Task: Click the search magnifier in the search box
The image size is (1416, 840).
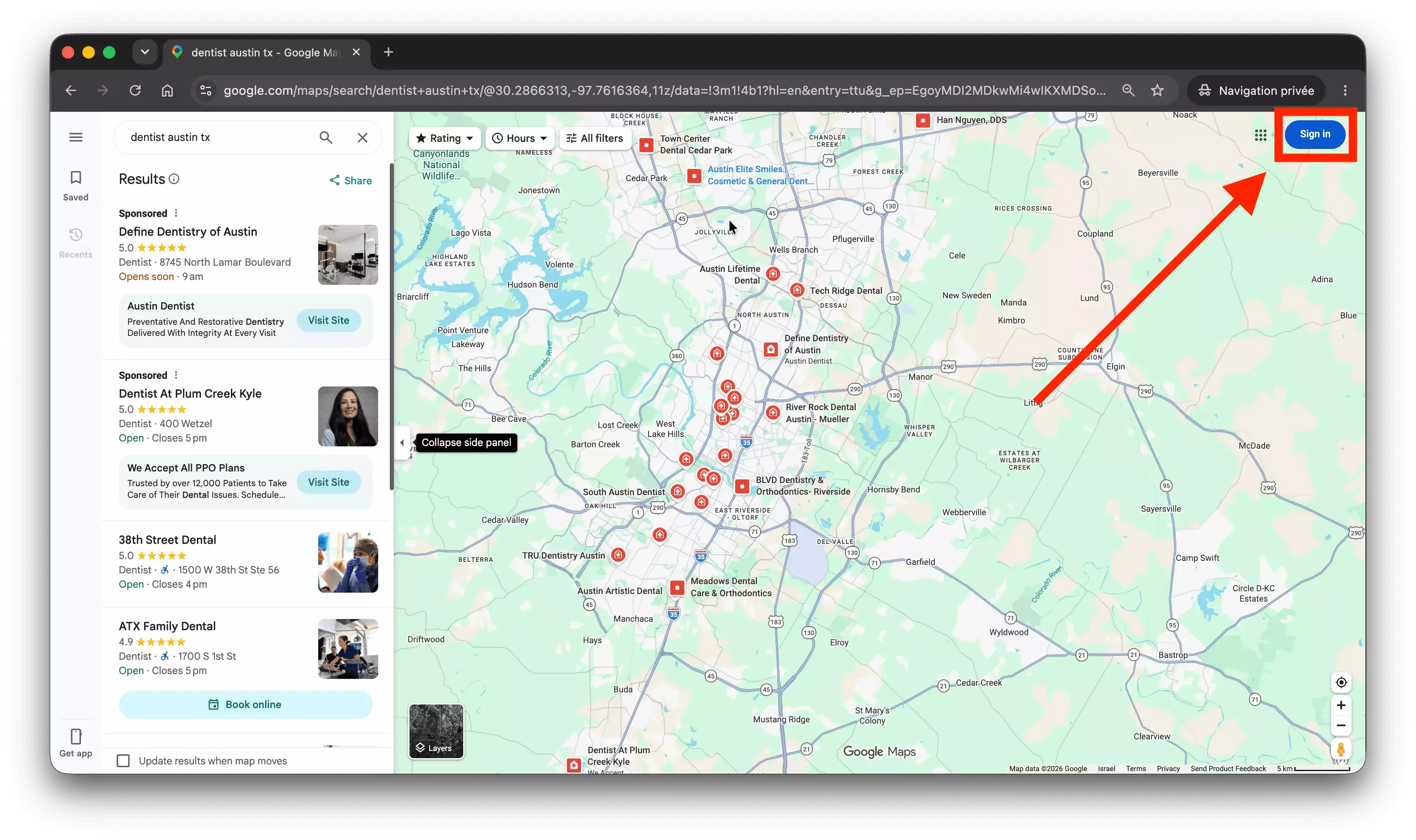Action: click(325, 137)
